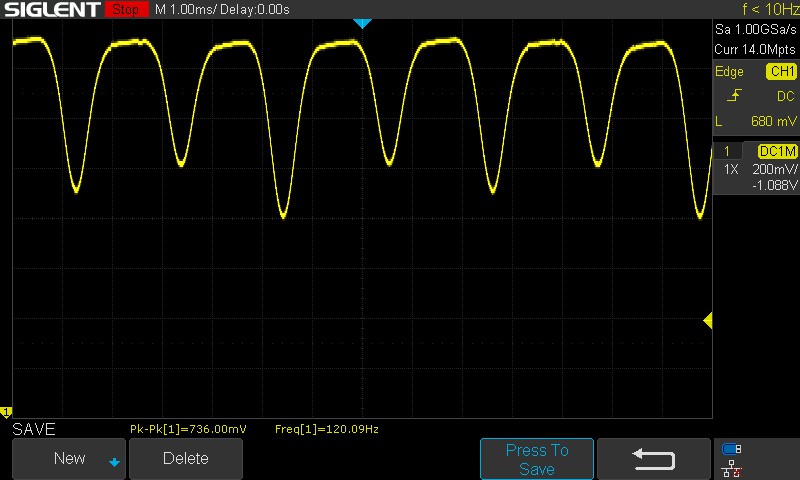Click the LAN network status icon

[x=732, y=468]
